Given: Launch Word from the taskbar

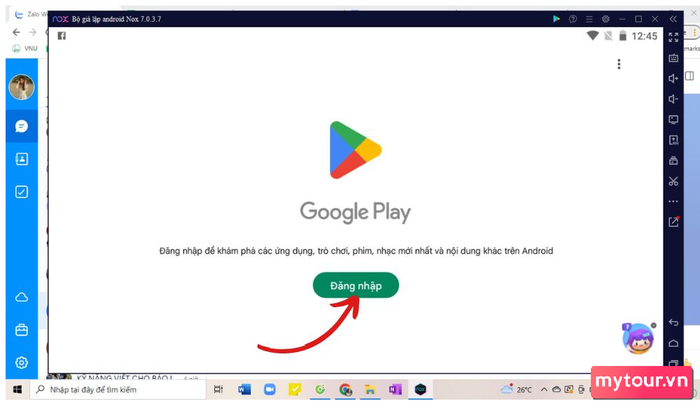Looking at the screenshot, I should click(x=244, y=389).
